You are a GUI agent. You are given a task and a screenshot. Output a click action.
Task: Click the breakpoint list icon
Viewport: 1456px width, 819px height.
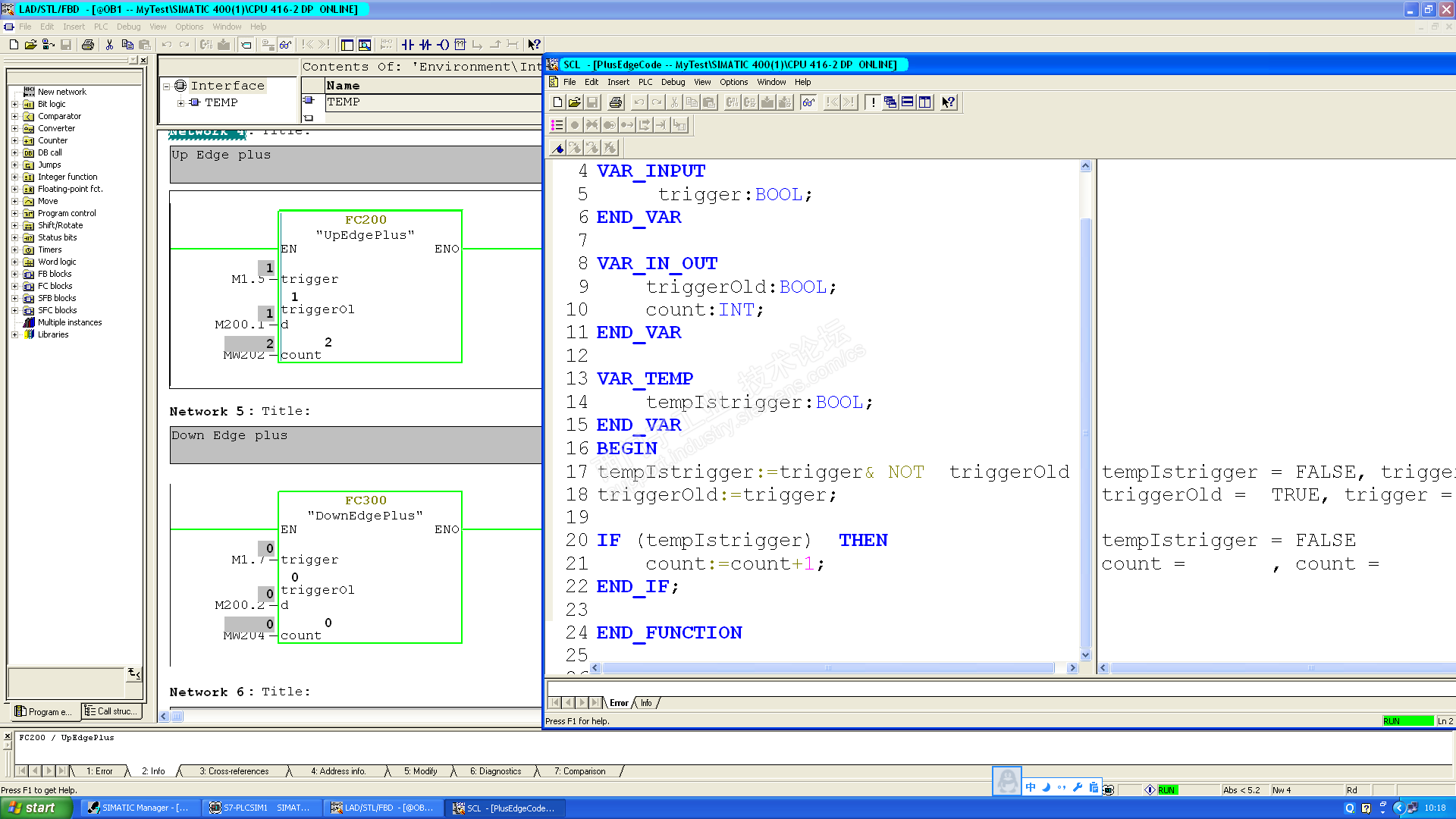tap(557, 125)
